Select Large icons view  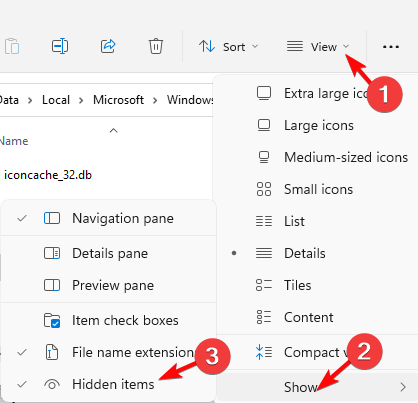pos(315,125)
